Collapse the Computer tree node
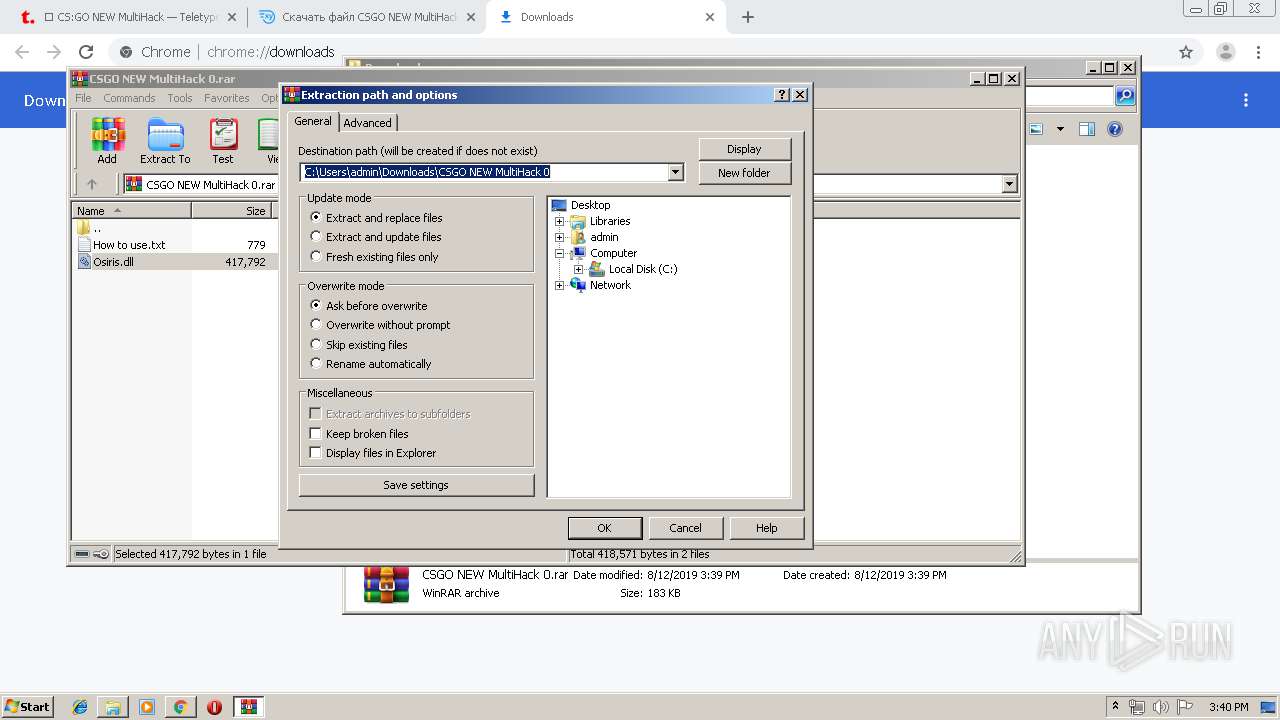1280x720 pixels. pos(559,253)
